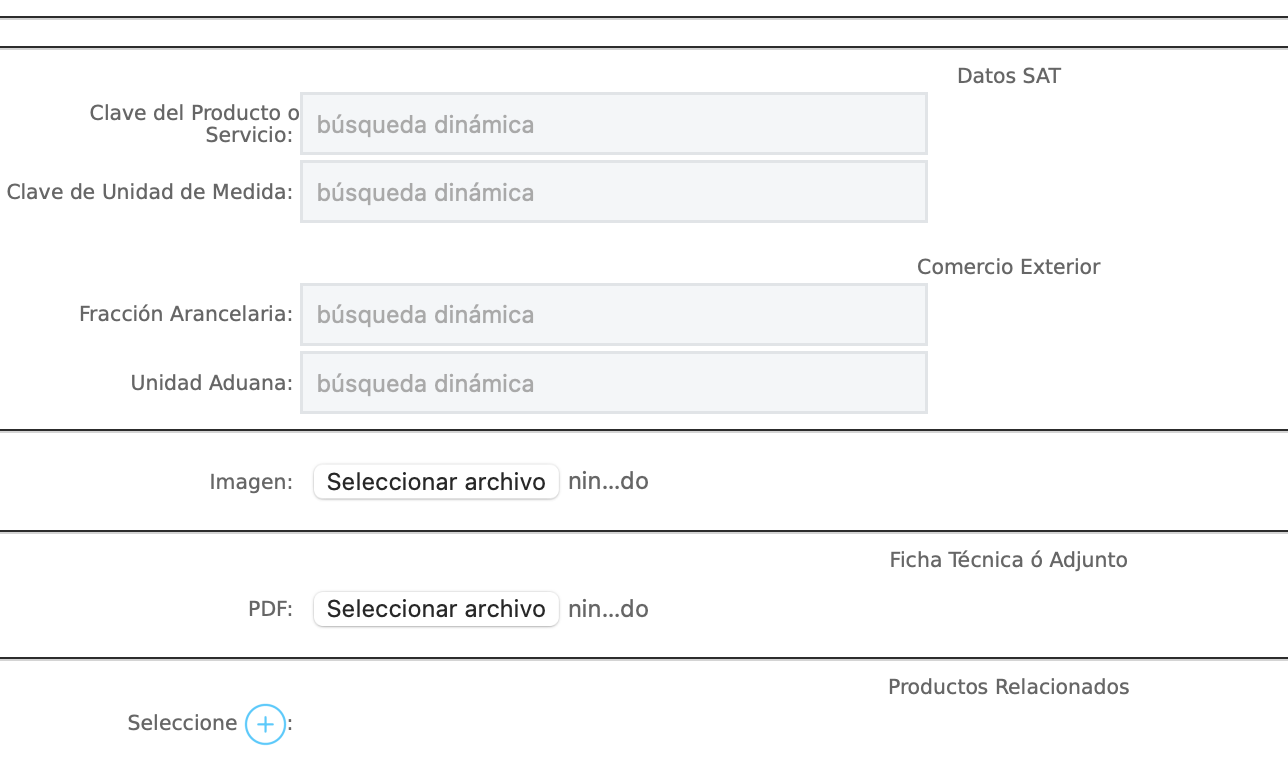Screen dimensions: 1288x772
Task: Click the Clave del Producto o Servicio label
Action: tap(194, 123)
